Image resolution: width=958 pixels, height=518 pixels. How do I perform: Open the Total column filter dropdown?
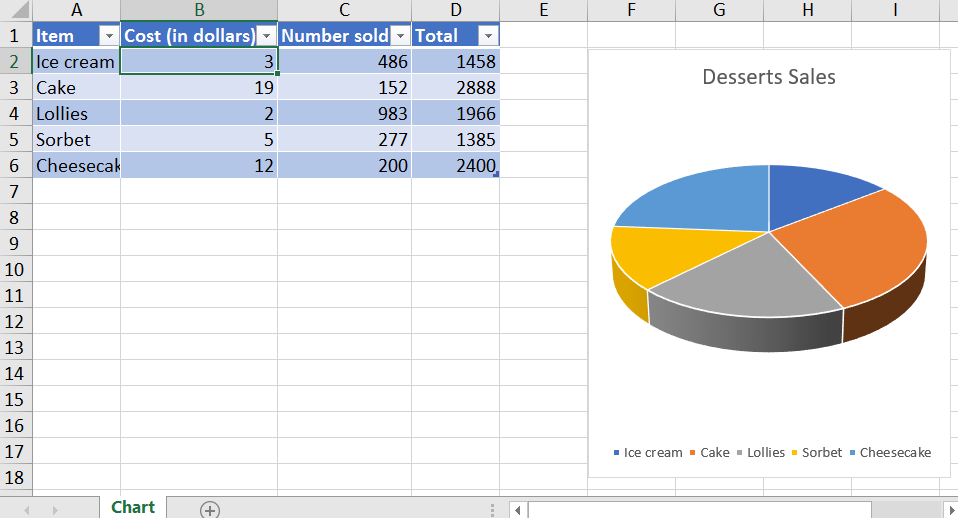tap(488, 36)
